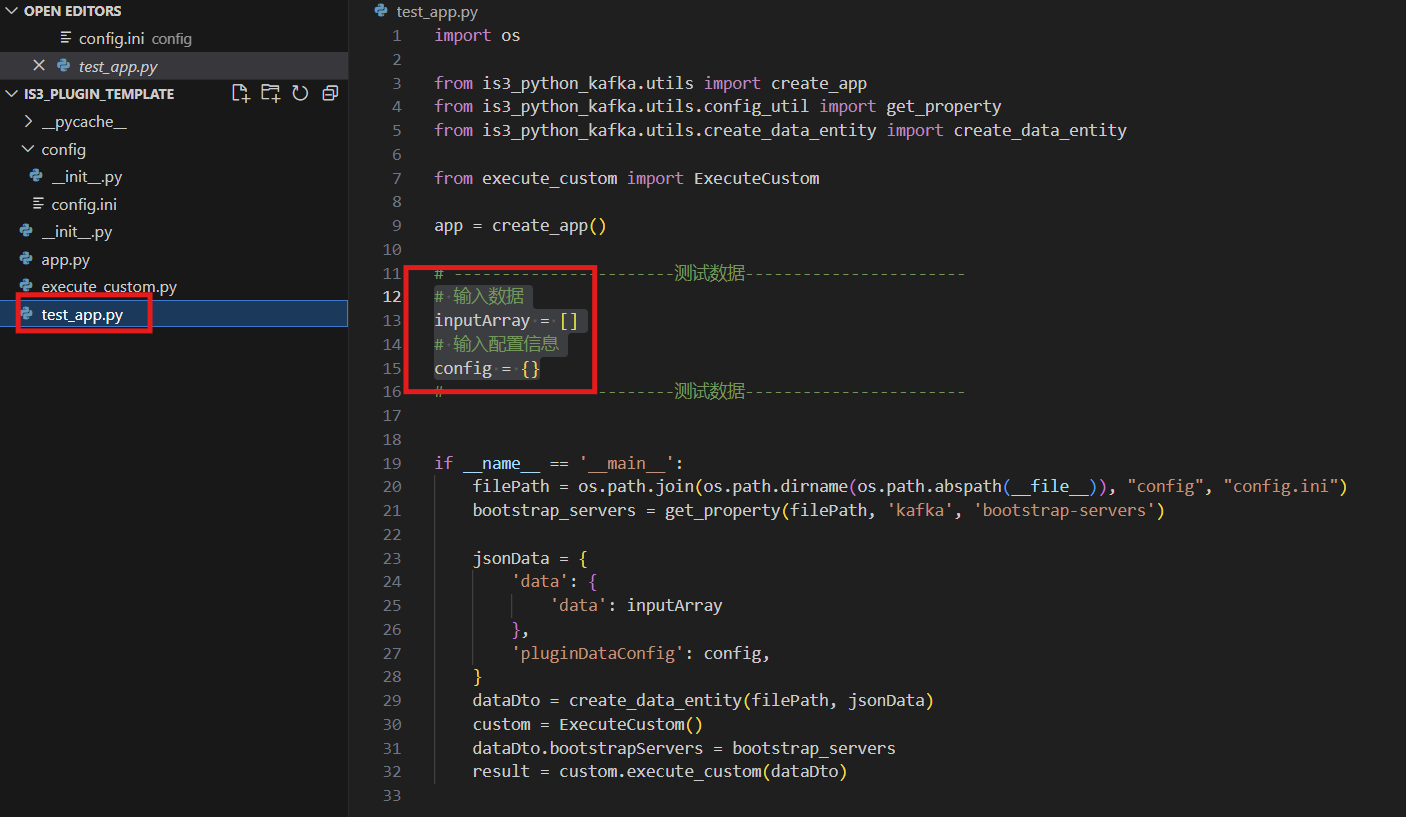Click 'result = custom.execute_custom(dataDto)' on line 32
Image resolution: width=1406 pixels, height=817 pixels.
tap(660, 772)
